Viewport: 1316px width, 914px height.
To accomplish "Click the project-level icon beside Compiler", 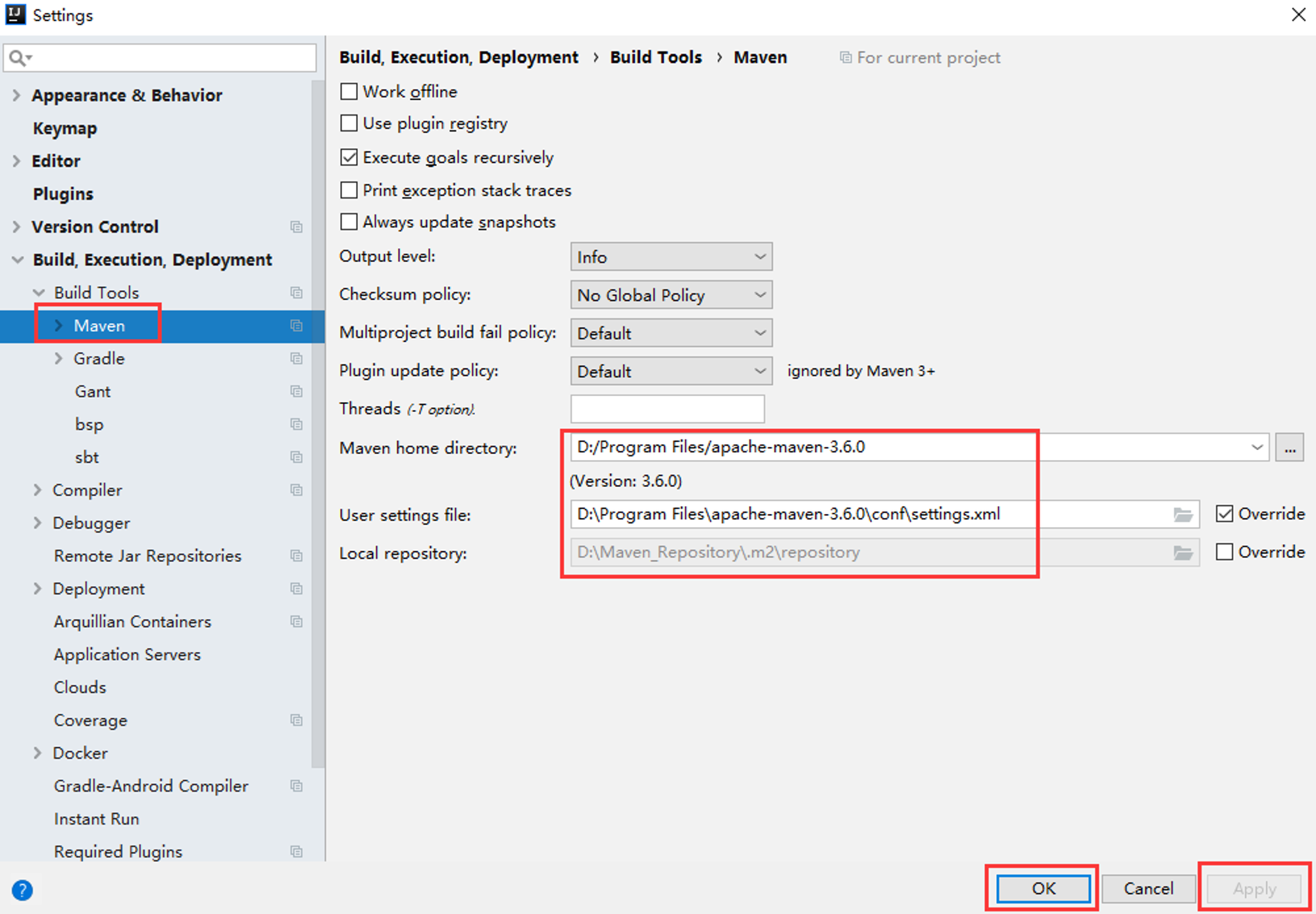I will 297,490.
